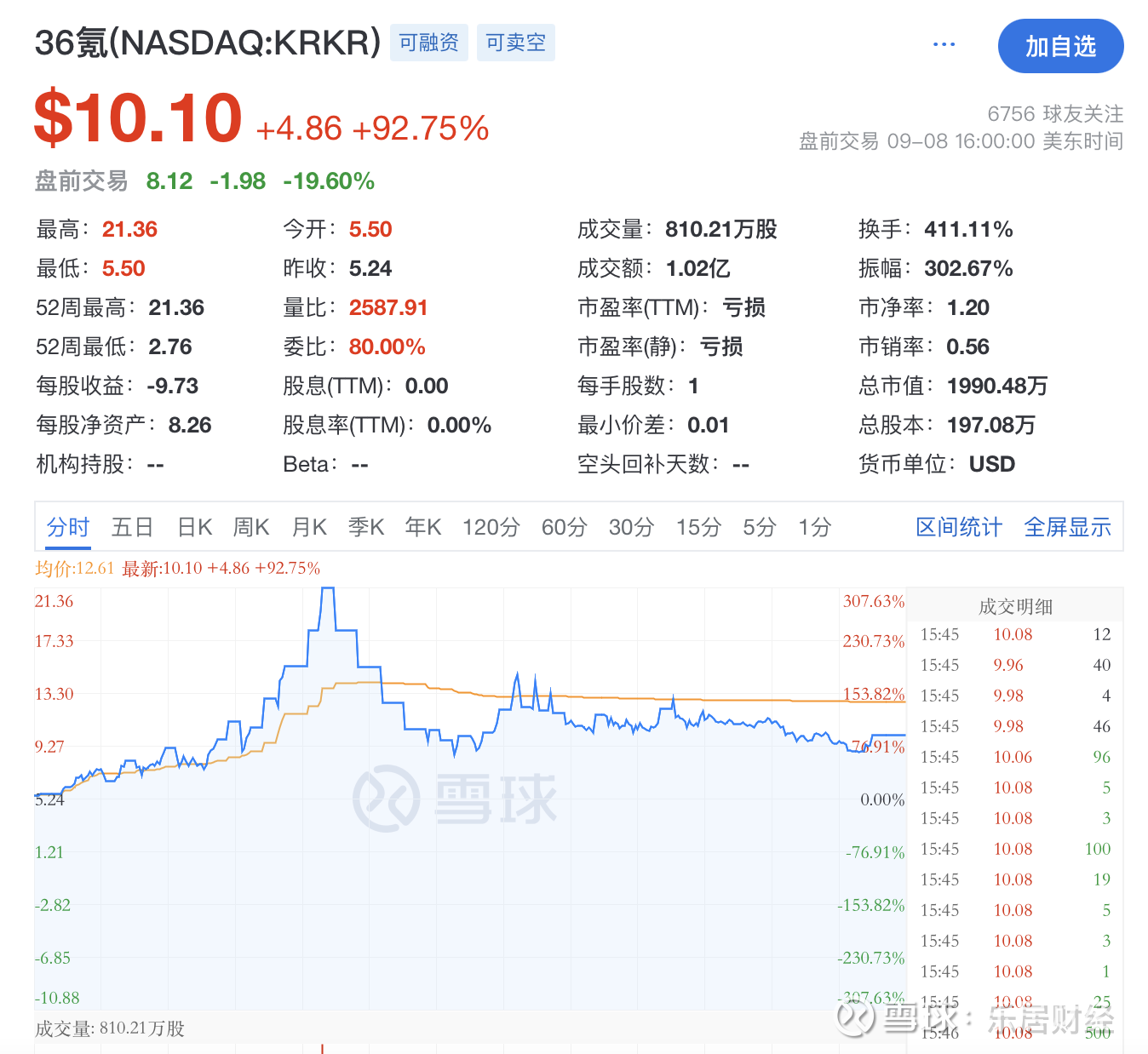Click the 每股净资产 value 8.26
This screenshot has width=1148, height=1054.
[190, 425]
